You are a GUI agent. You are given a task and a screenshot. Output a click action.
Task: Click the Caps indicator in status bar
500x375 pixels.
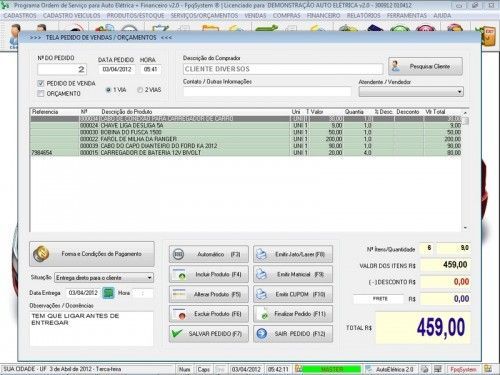(x=203, y=369)
